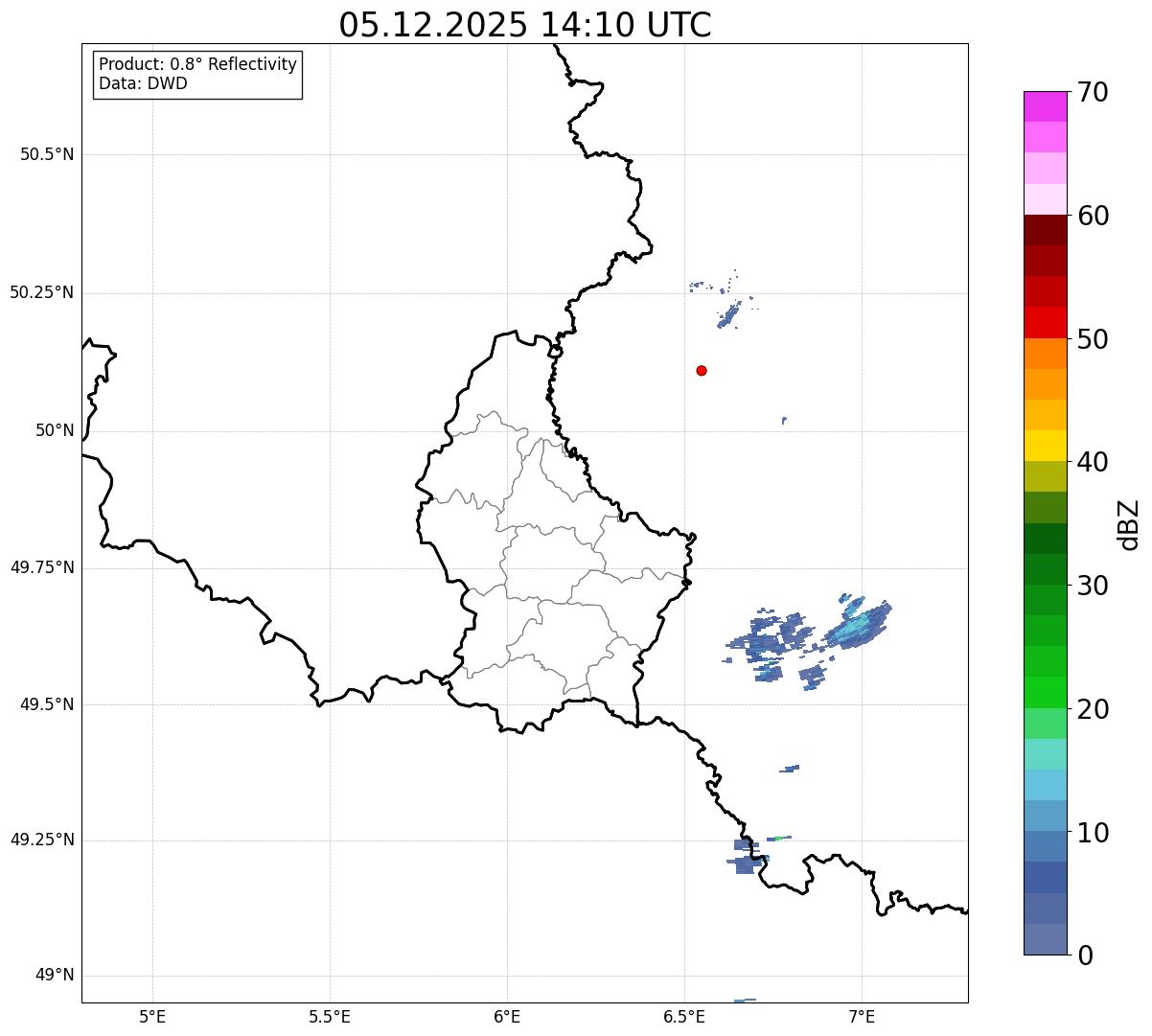Image resolution: width=1152 pixels, height=1036 pixels.
Task: Click the yellow swatch just above 40
Action: 1046,446
